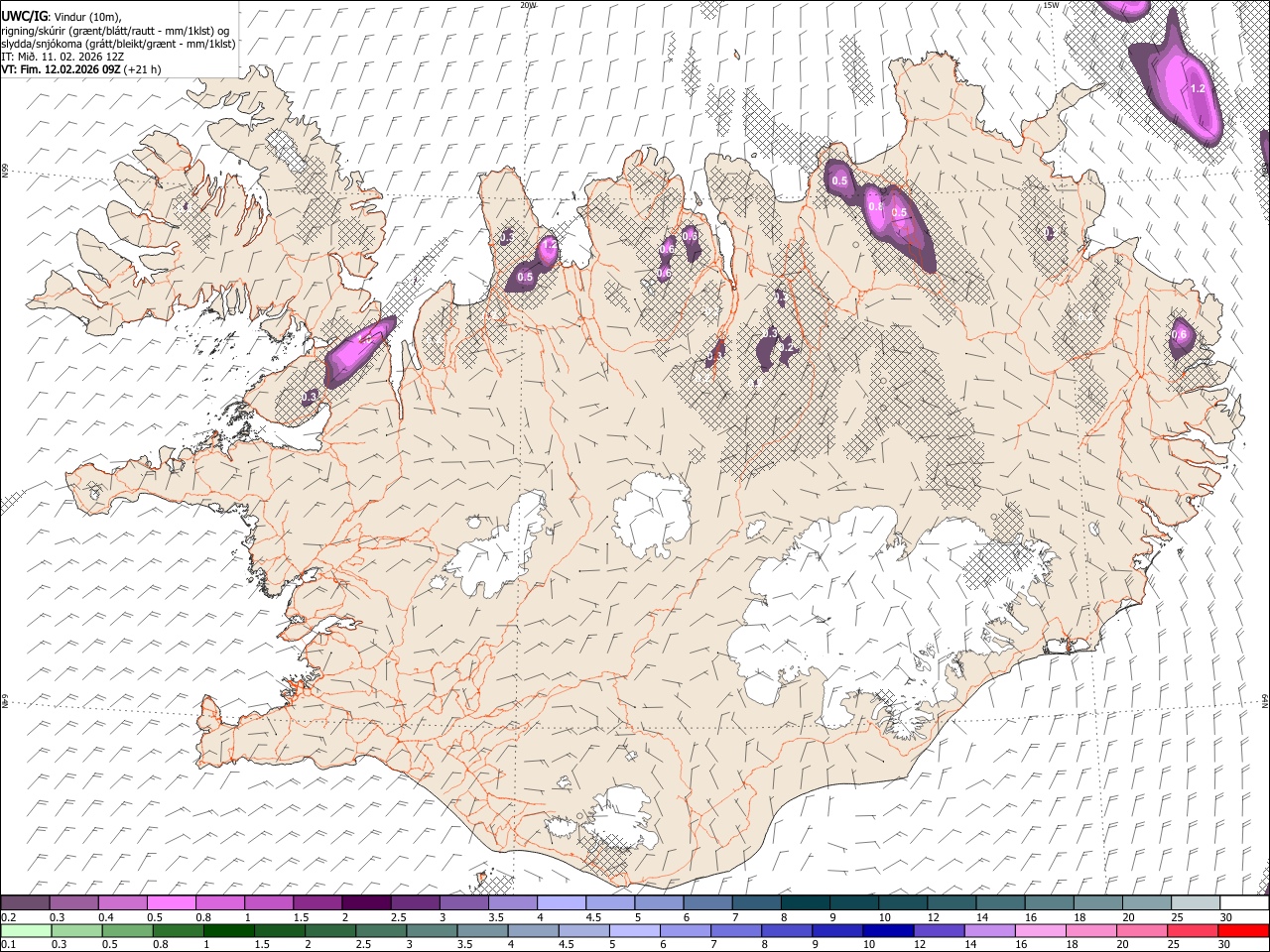This screenshot has height=952, width=1270.
Task: Click the 'VT: Fim. 12.02.2026 09Z (+21 h)' line
Action: 80,69
